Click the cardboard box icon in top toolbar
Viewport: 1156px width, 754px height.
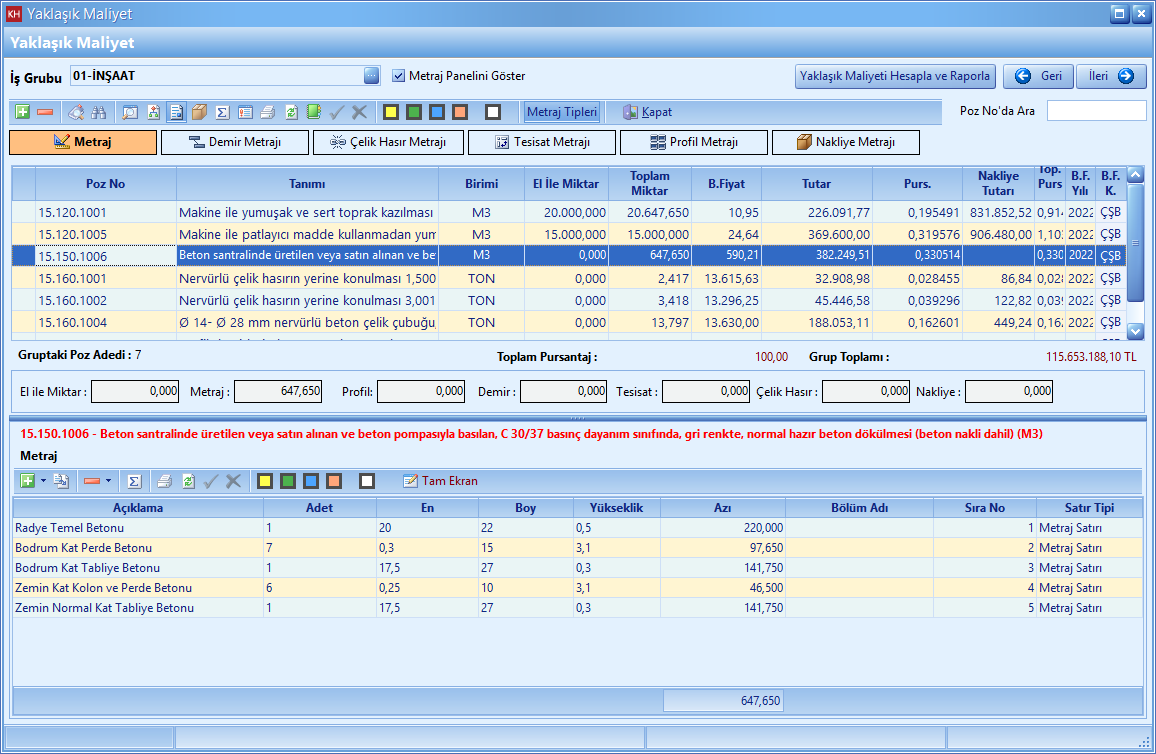coord(199,112)
